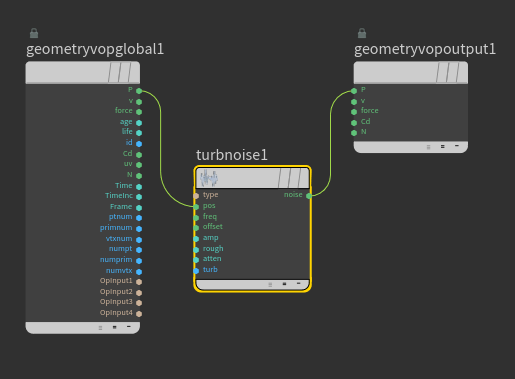The width and height of the screenshot is (515, 379).
Task: Show only connected ports on geometryvopglobal1 footer
Action: (x=115, y=327)
